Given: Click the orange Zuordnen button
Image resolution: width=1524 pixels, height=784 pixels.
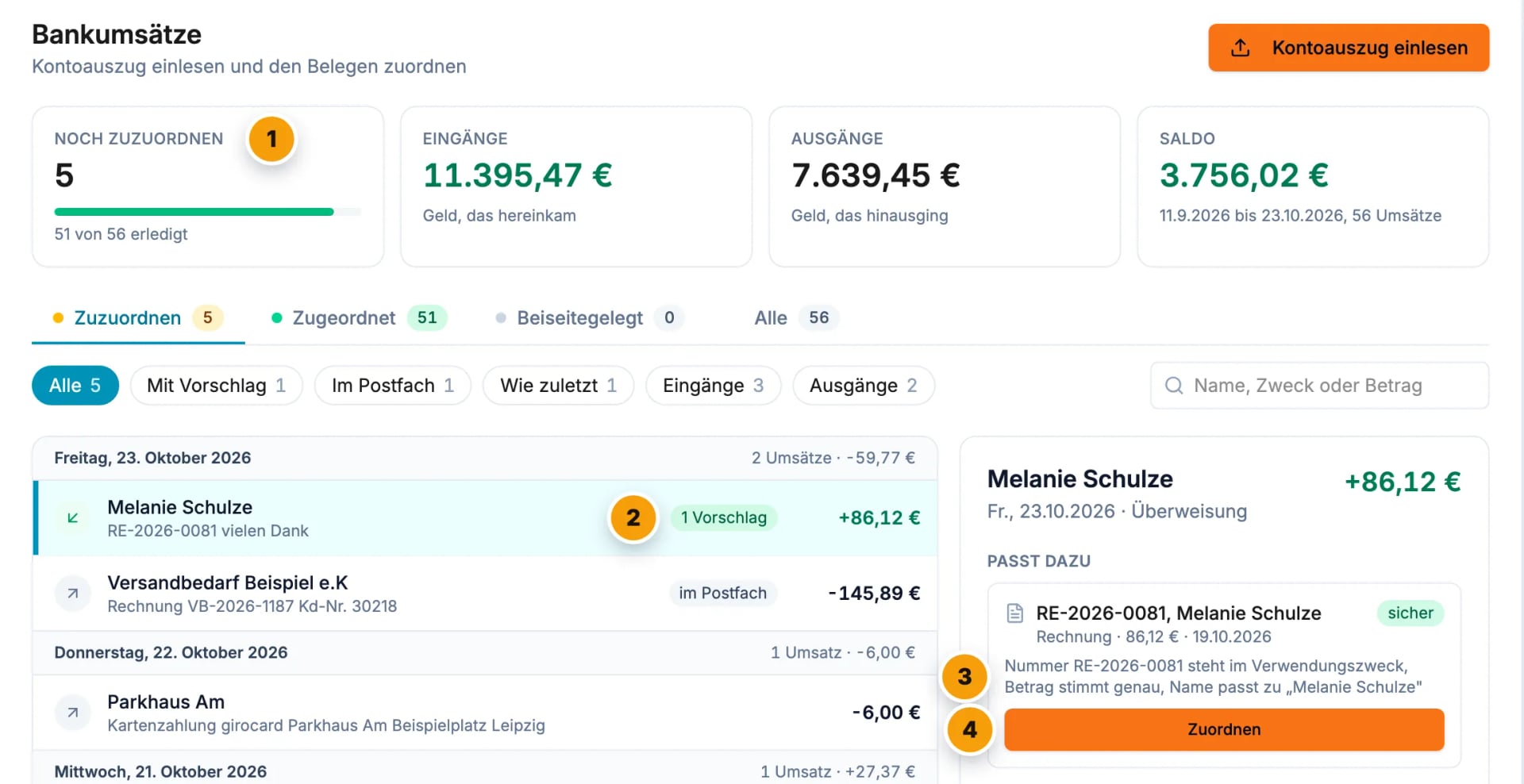Looking at the screenshot, I should 1224,729.
